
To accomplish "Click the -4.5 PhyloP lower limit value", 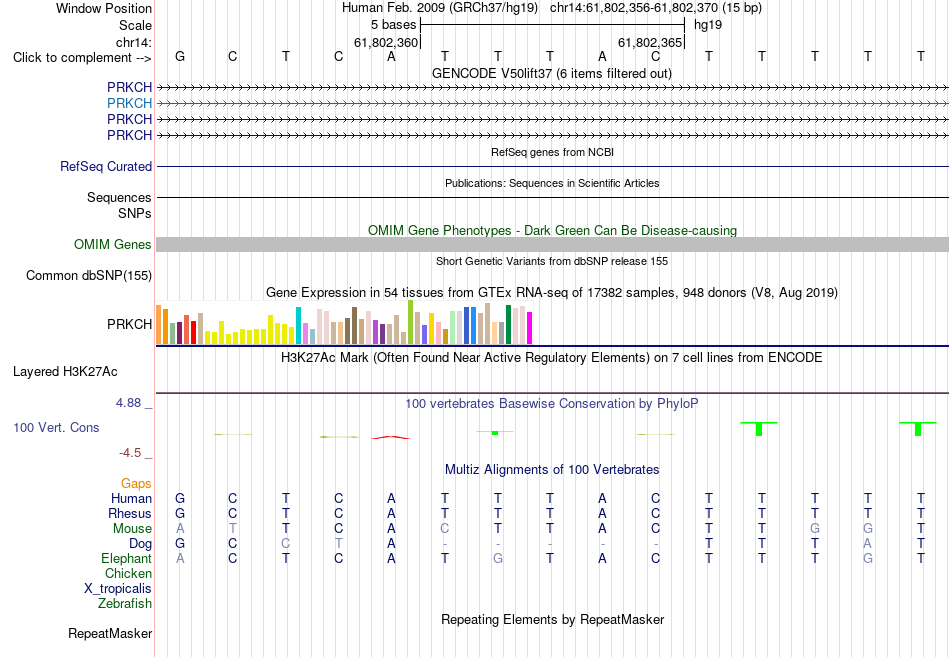I will coord(130,453).
